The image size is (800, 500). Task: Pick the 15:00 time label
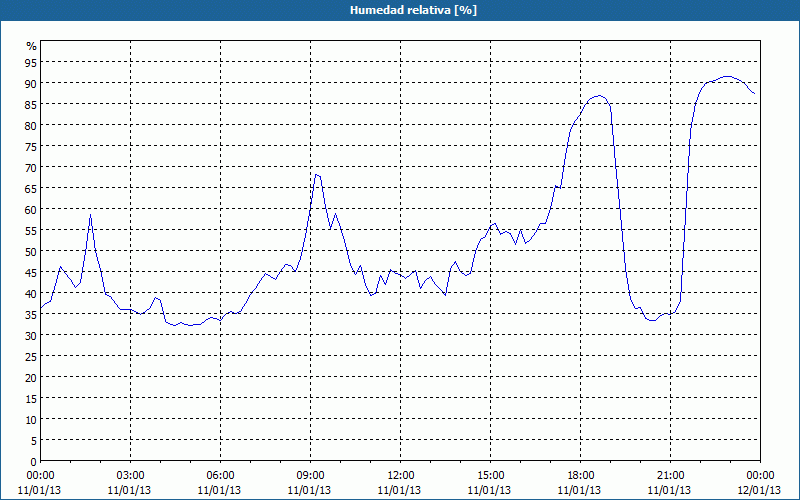(490, 476)
